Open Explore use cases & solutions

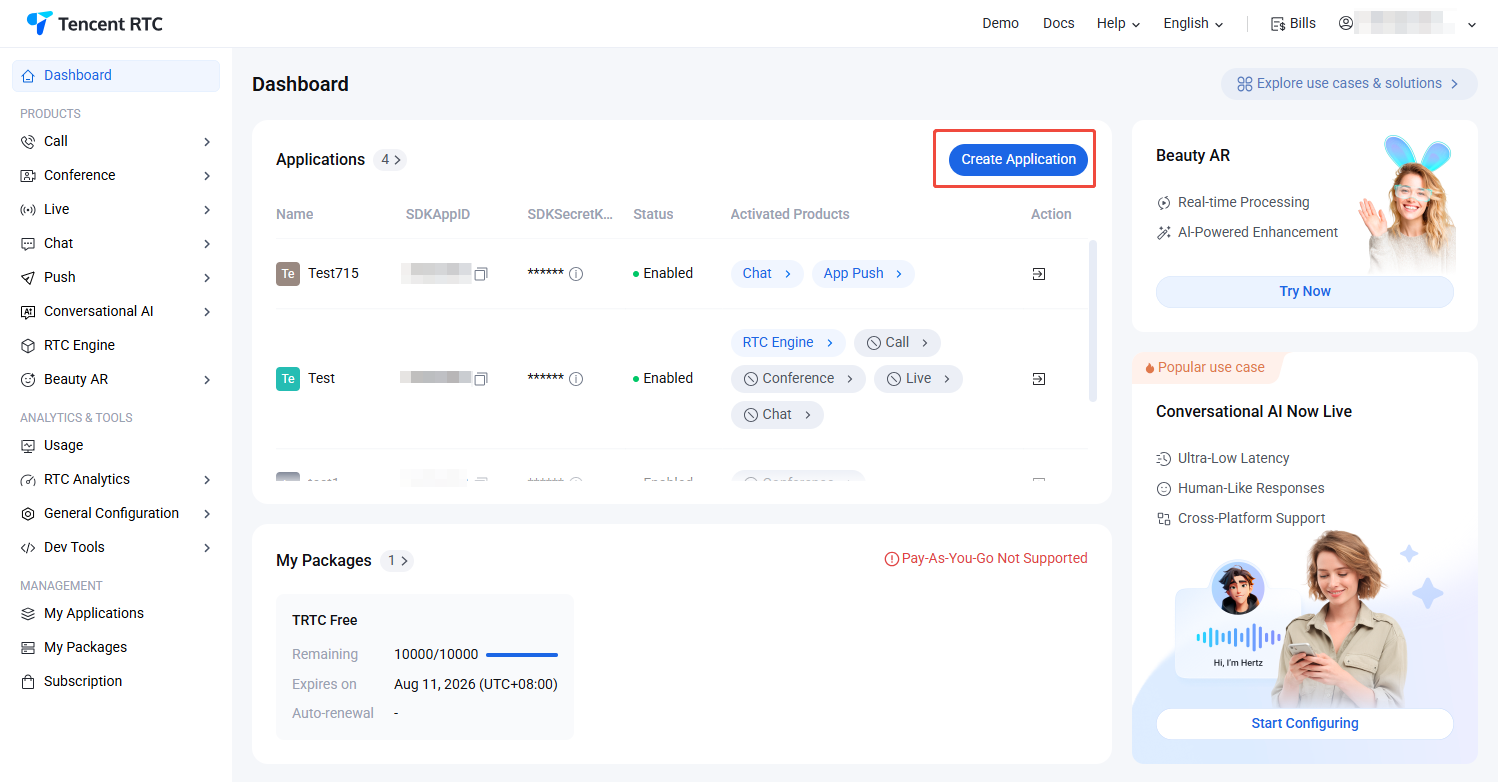tap(1348, 84)
